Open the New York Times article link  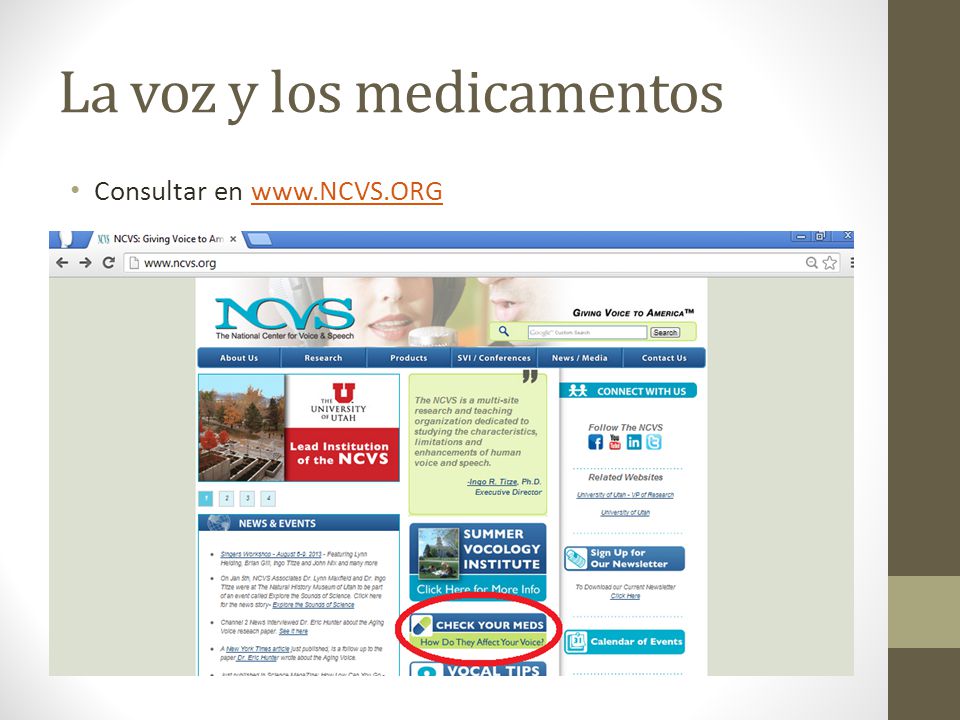258,648
